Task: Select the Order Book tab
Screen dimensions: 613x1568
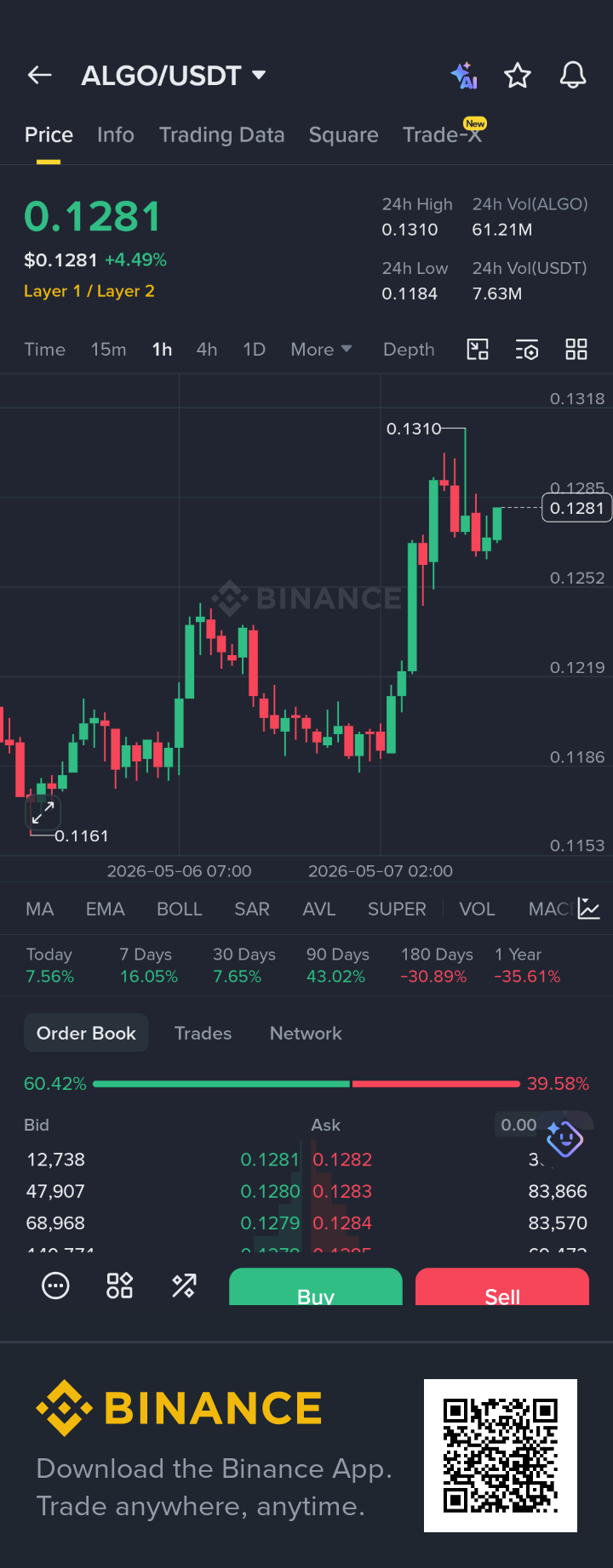Action: (x=86, y=1033)
